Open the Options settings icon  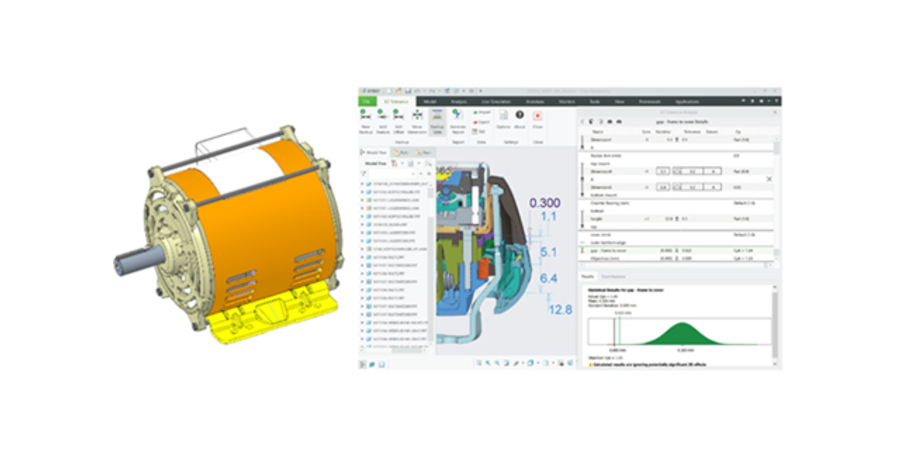[502, 118]
